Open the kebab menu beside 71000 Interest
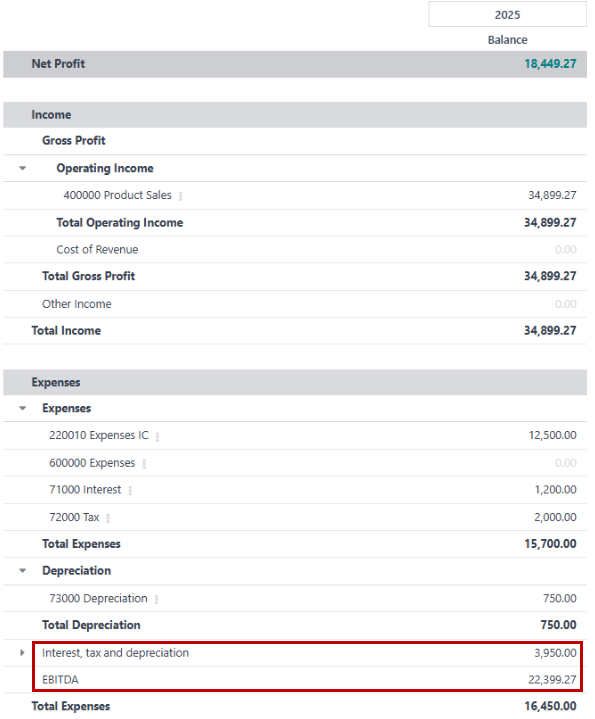Viewport: 595px width, 719px height. click(130, 491)
